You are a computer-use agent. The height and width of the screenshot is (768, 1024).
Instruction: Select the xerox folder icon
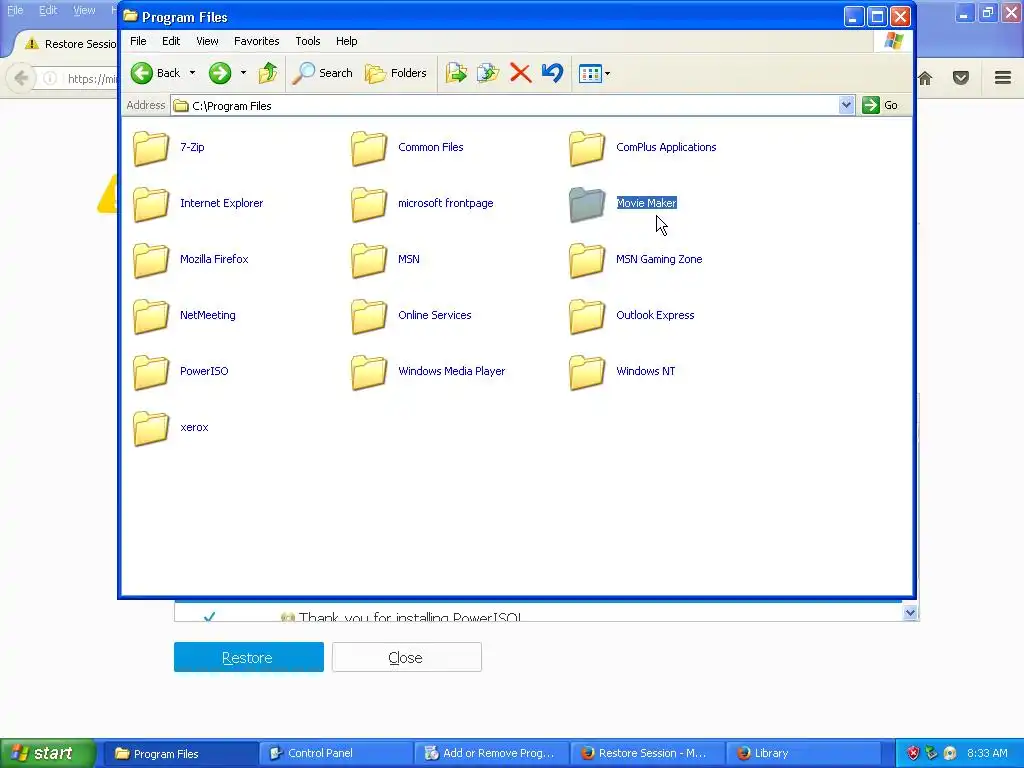click(151, 428)
